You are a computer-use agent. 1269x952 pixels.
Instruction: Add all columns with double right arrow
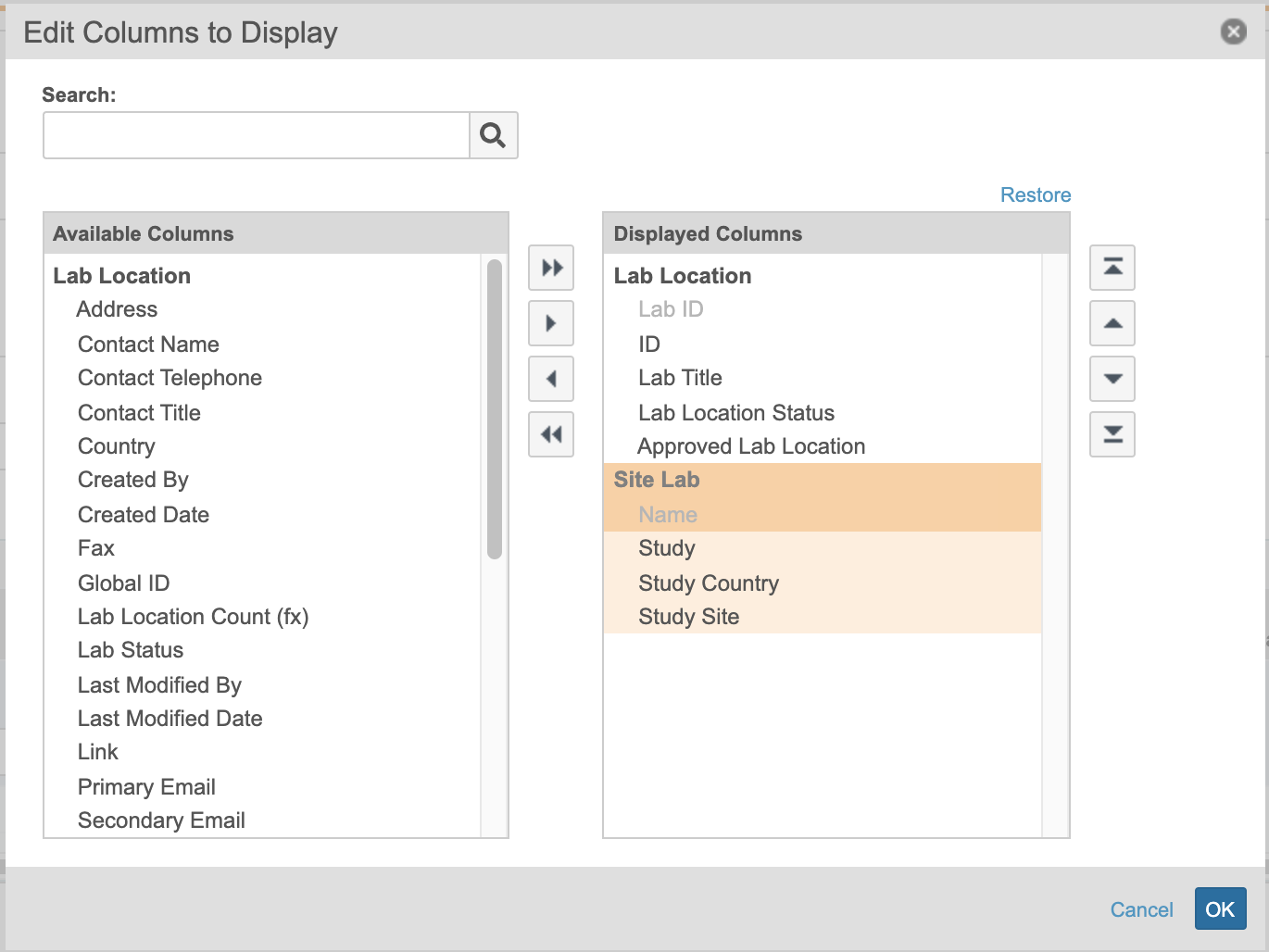click(551, 268)
